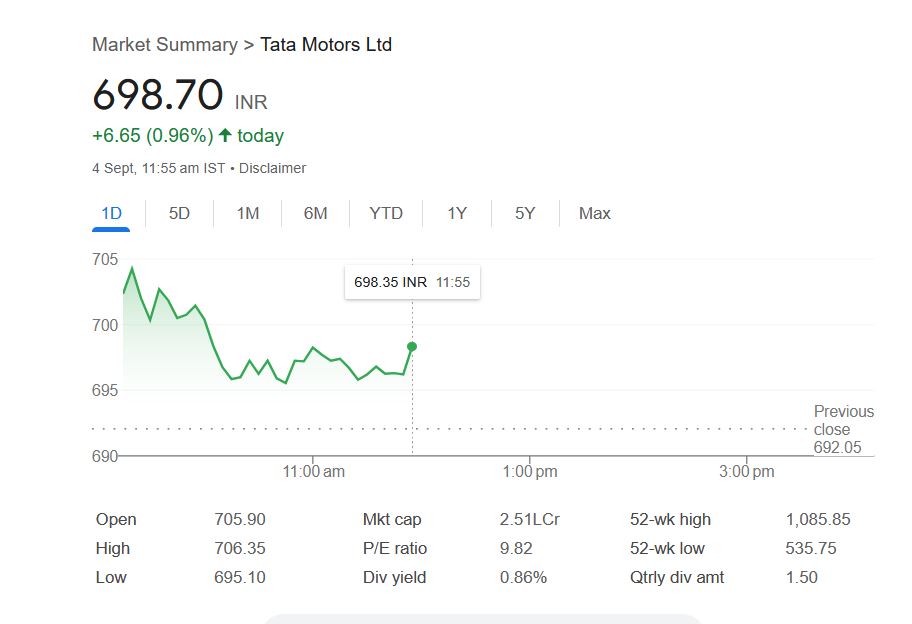Click the 698.35 INR chart tooltip
Screen dimensions: 912x624
coord(411,283)
